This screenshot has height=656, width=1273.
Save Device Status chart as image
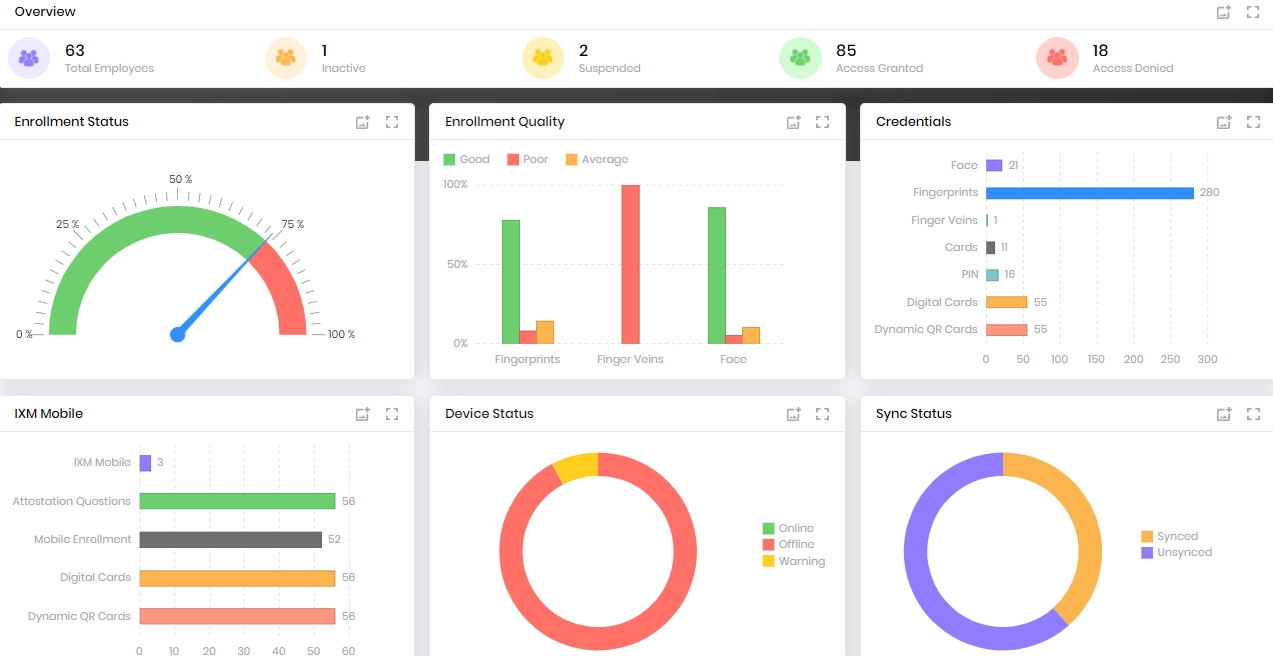click(794, 414)
